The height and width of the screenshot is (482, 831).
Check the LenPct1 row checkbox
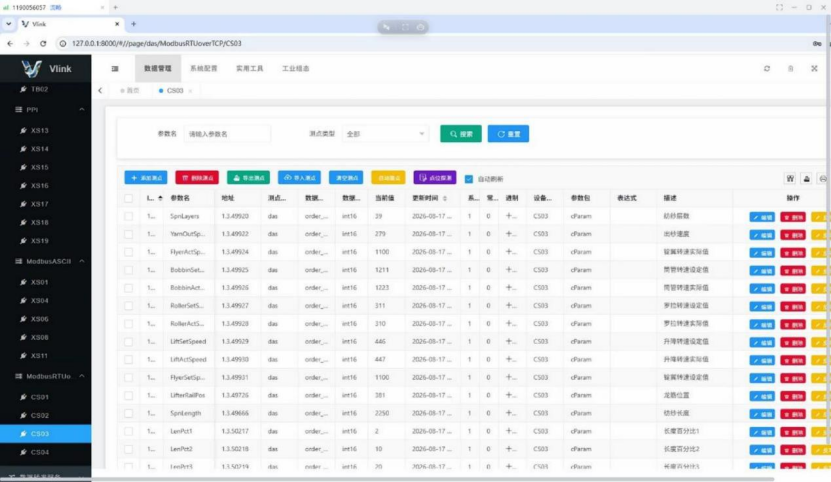coord(128,431)
